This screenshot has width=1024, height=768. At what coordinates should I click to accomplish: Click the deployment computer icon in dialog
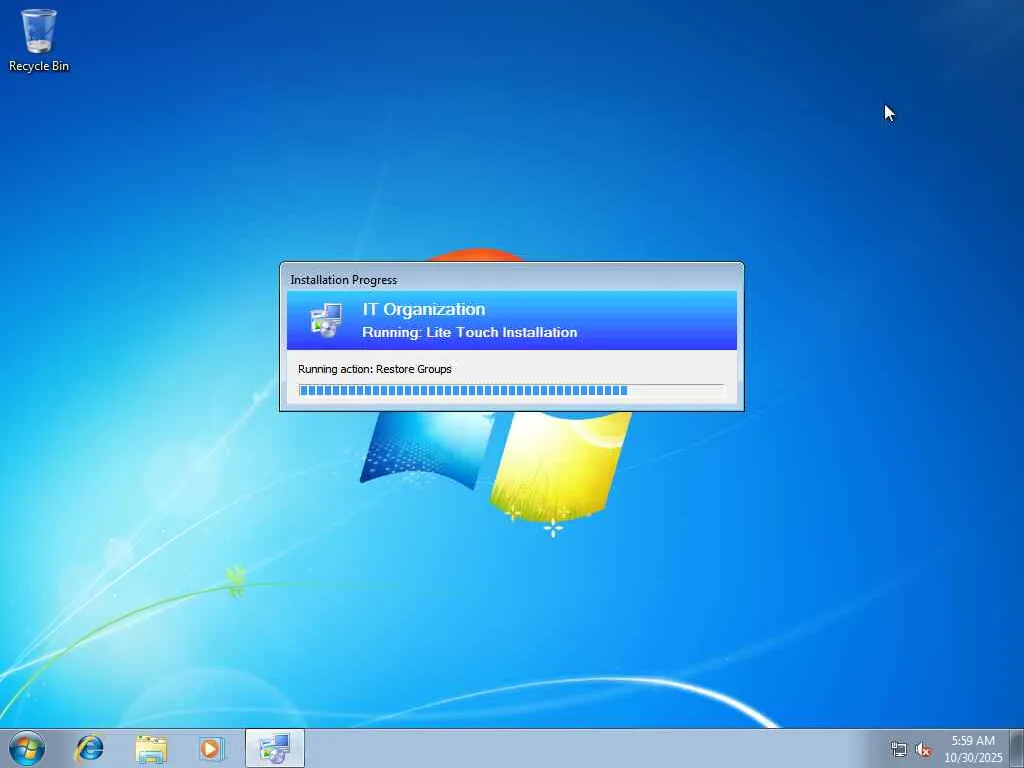(x=326, y=320)
